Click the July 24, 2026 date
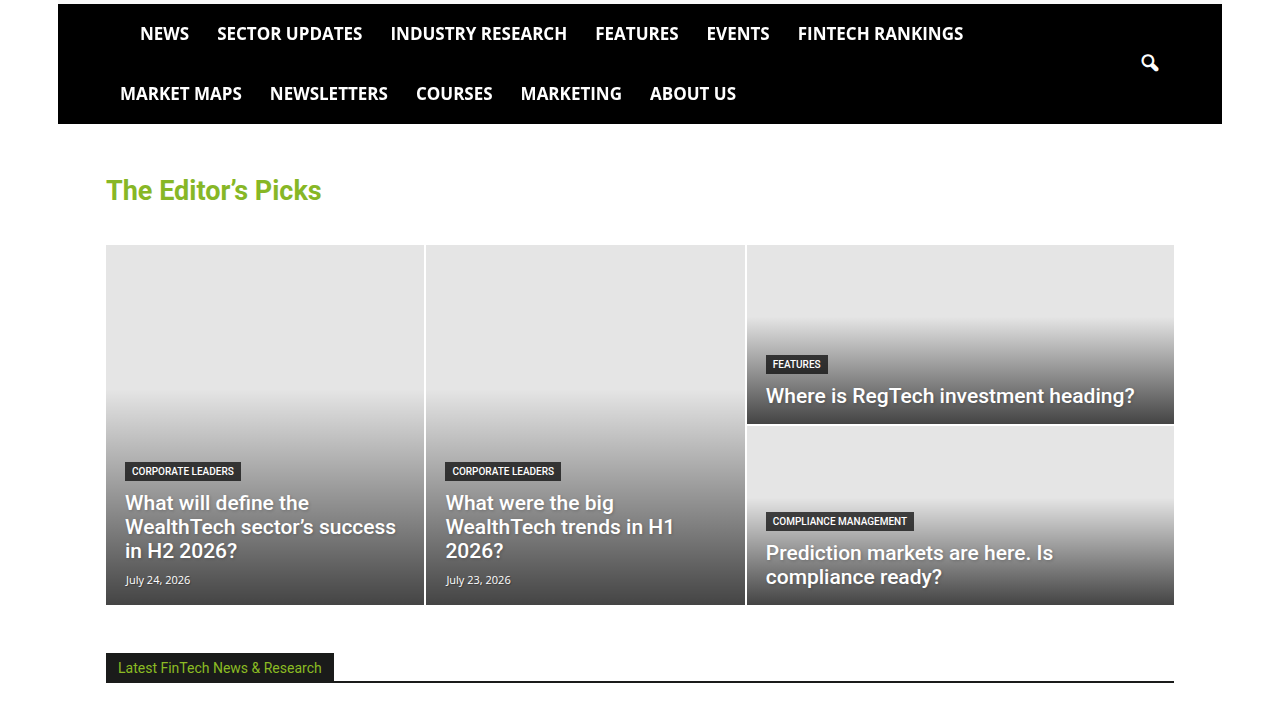This screenshot has height=720, width=1280. 157,580
